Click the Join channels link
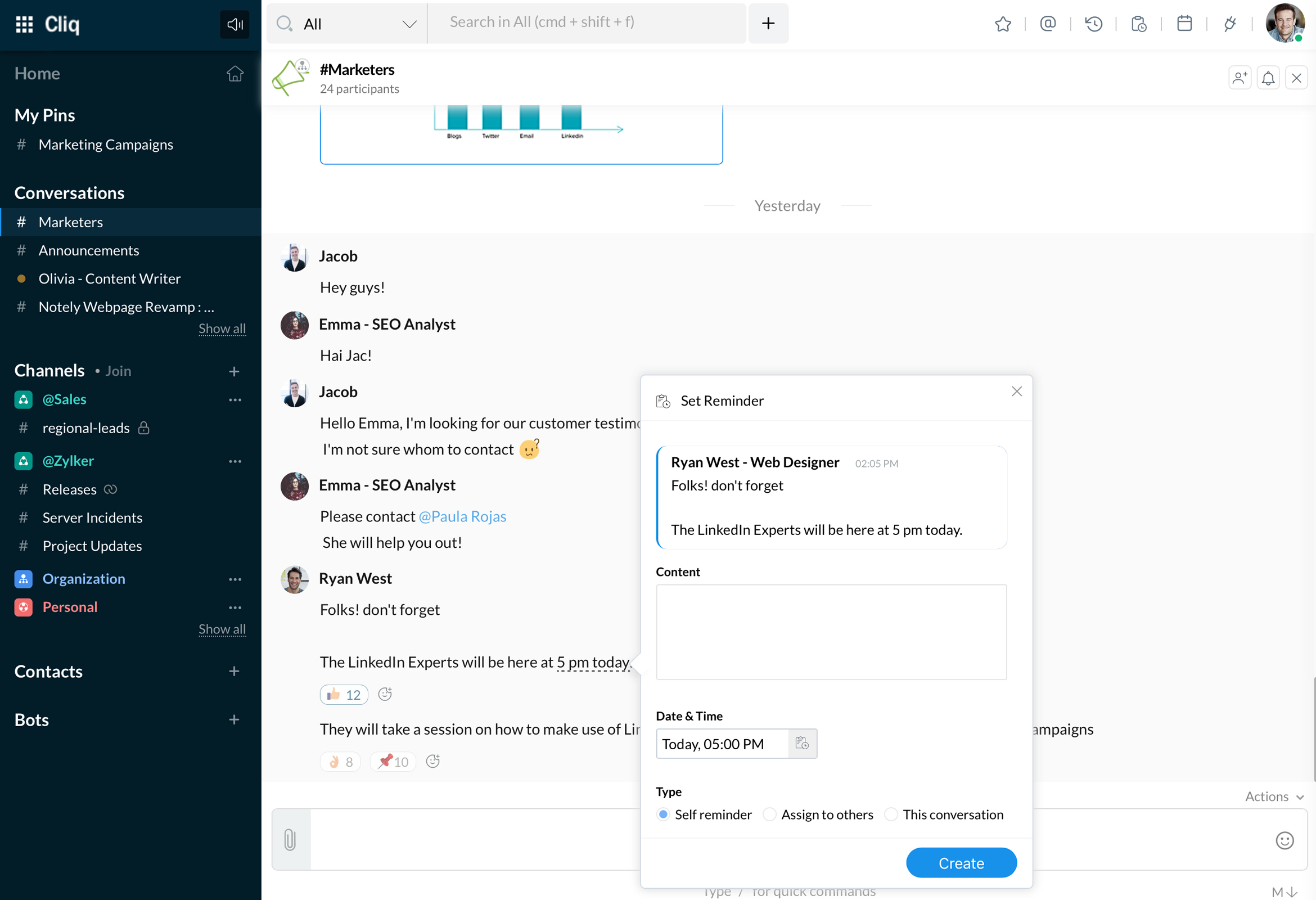1316x900 pixels. coord(118,372)
